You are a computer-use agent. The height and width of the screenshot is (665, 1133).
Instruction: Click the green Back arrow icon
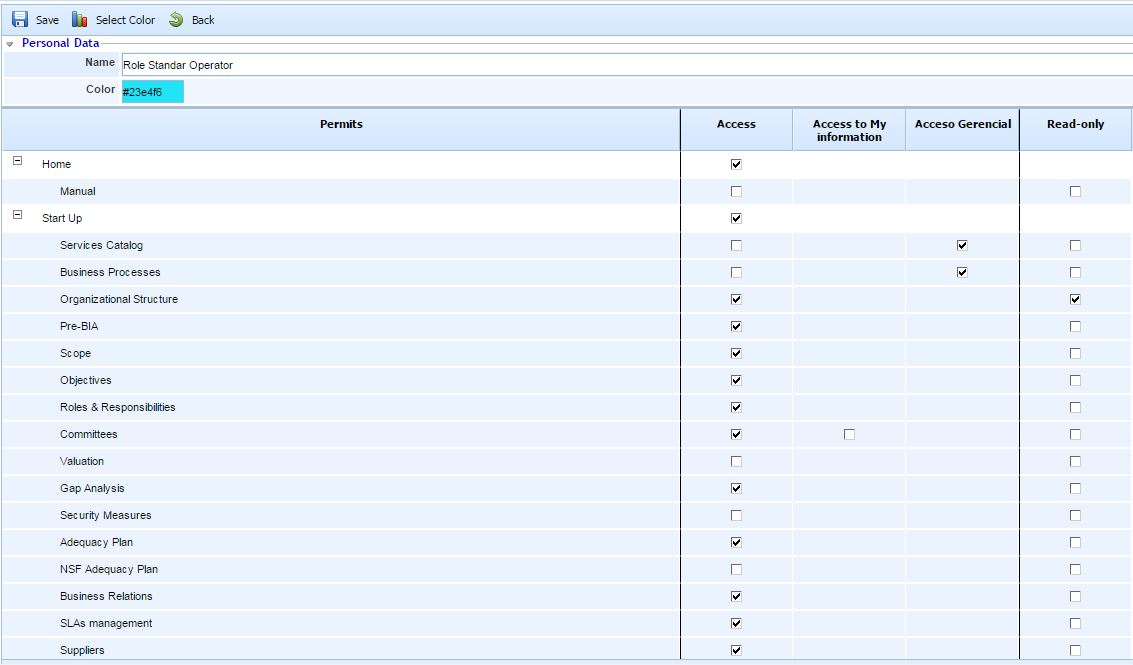coord(177,20)
